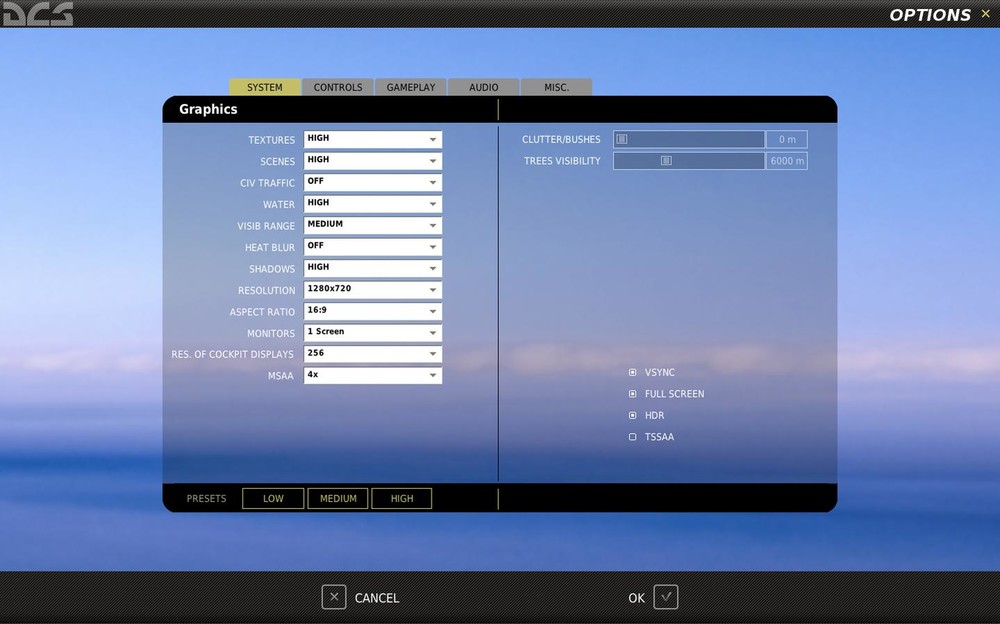Screen dimensions: 1000x624
Task: Switch to the AUDIO tab
Action: [x=483, y=87]
